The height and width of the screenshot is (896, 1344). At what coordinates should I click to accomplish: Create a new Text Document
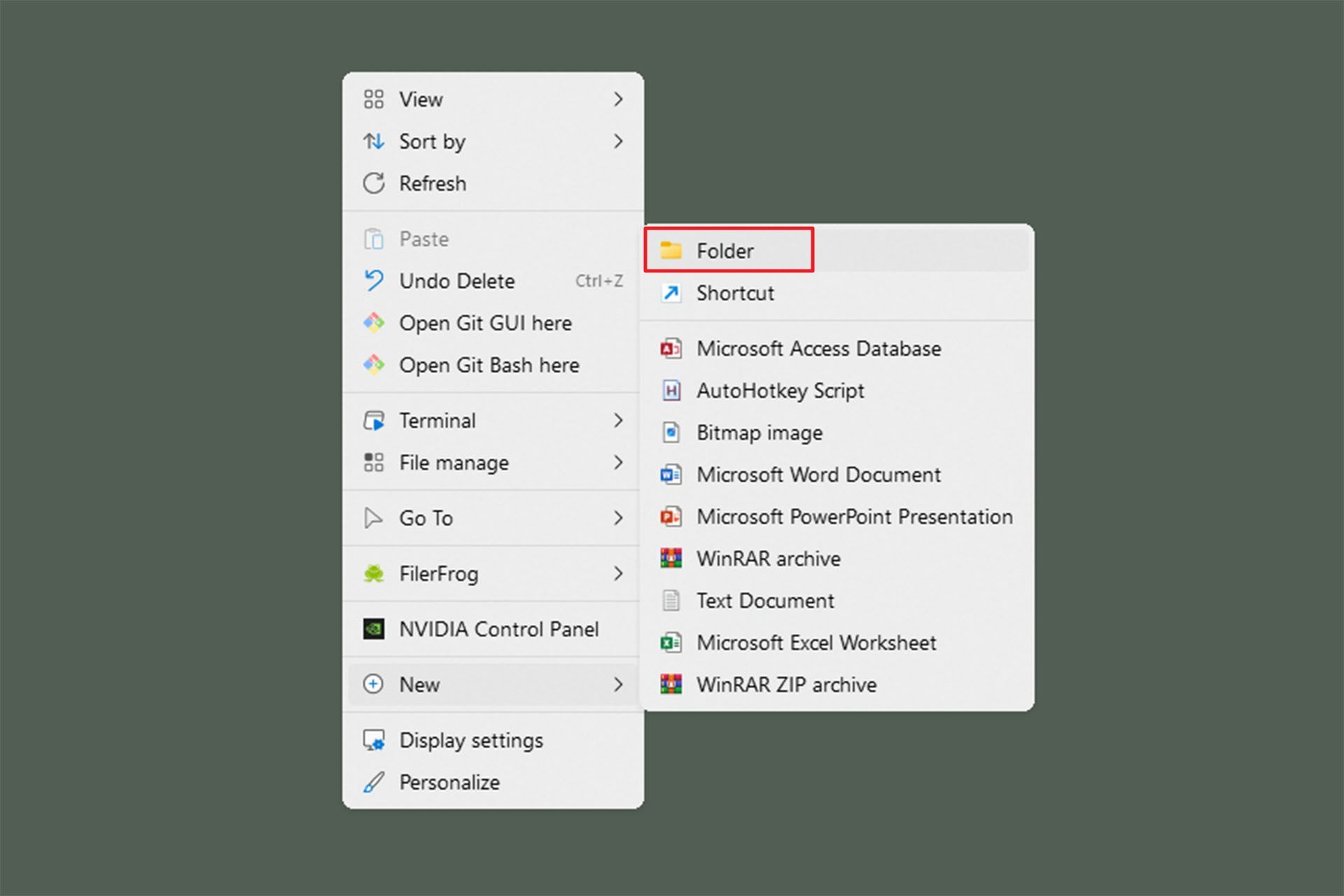(764, 601)
